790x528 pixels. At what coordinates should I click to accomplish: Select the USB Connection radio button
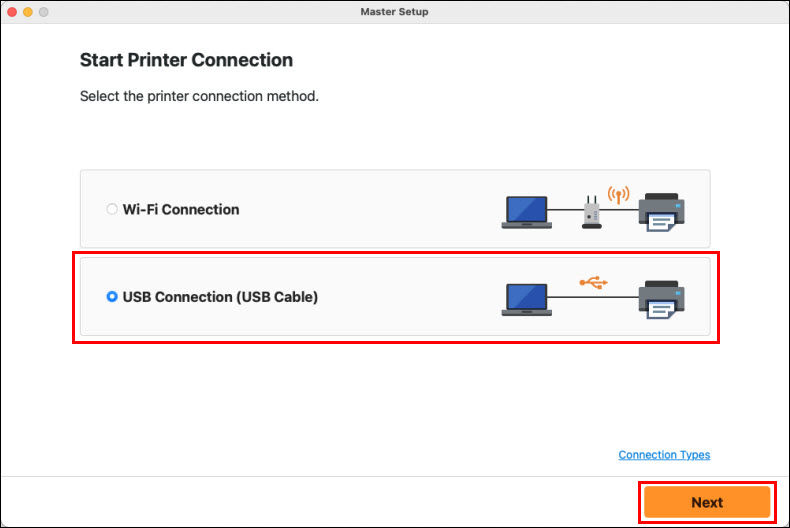coord(112,297)
